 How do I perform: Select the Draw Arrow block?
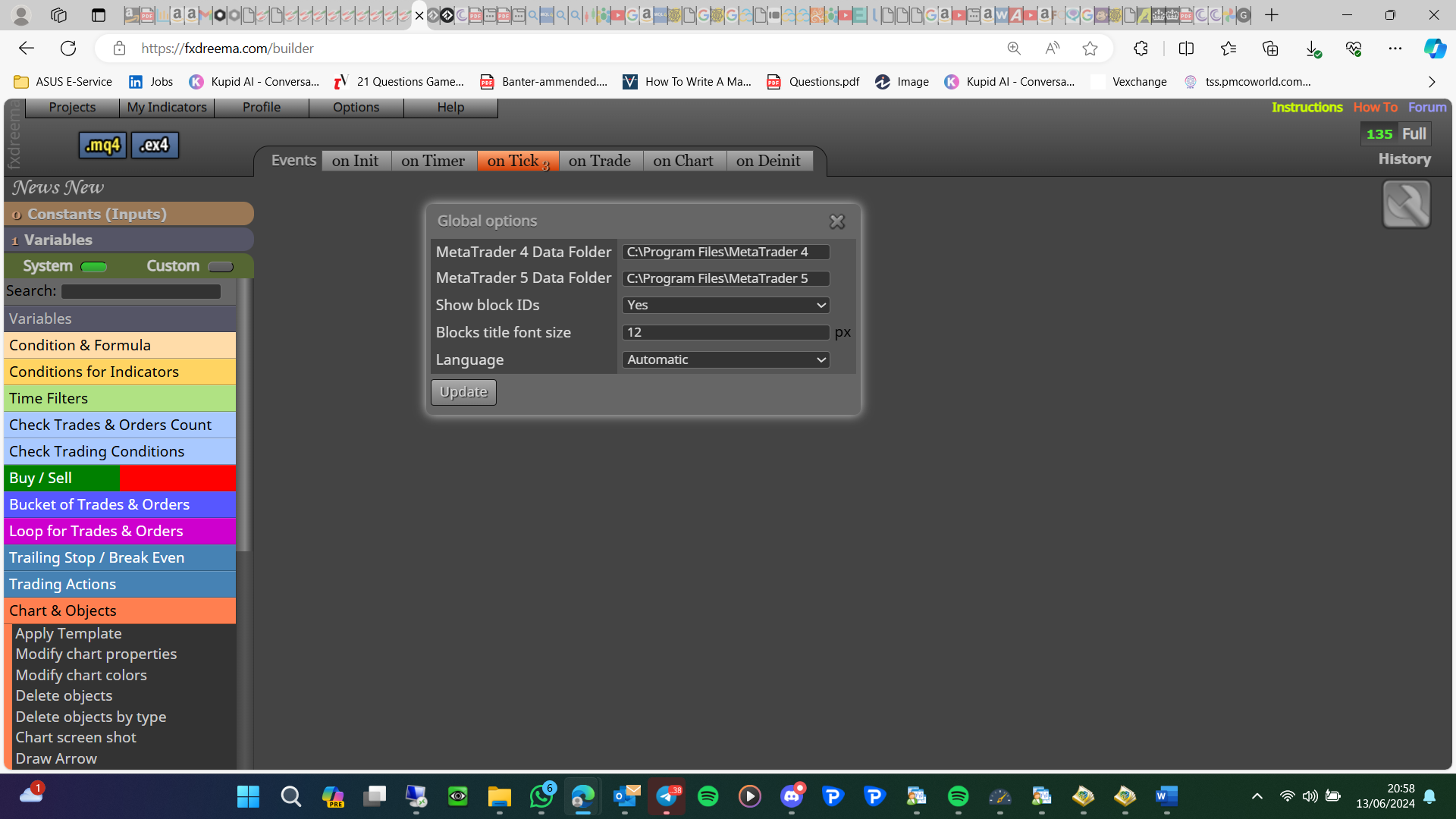[56, 758]
